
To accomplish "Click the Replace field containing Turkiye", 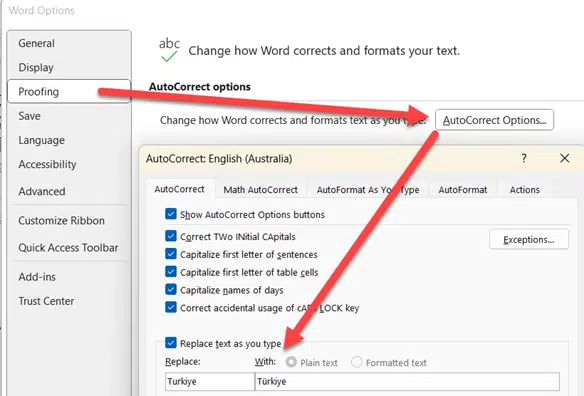I will point(210,381).
